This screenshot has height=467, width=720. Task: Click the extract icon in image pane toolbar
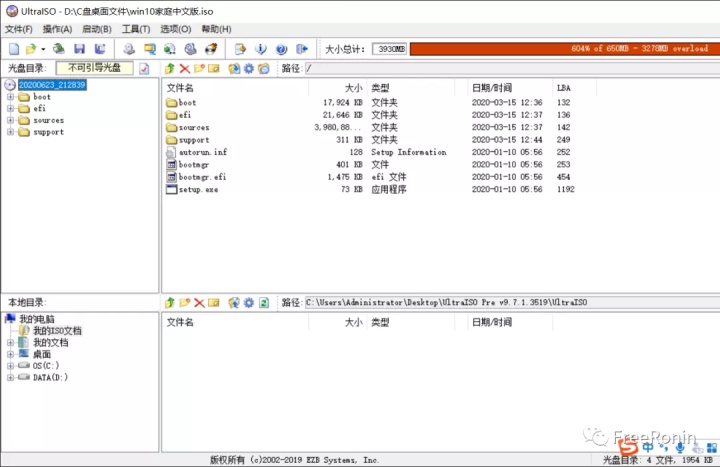coord(234,68)
